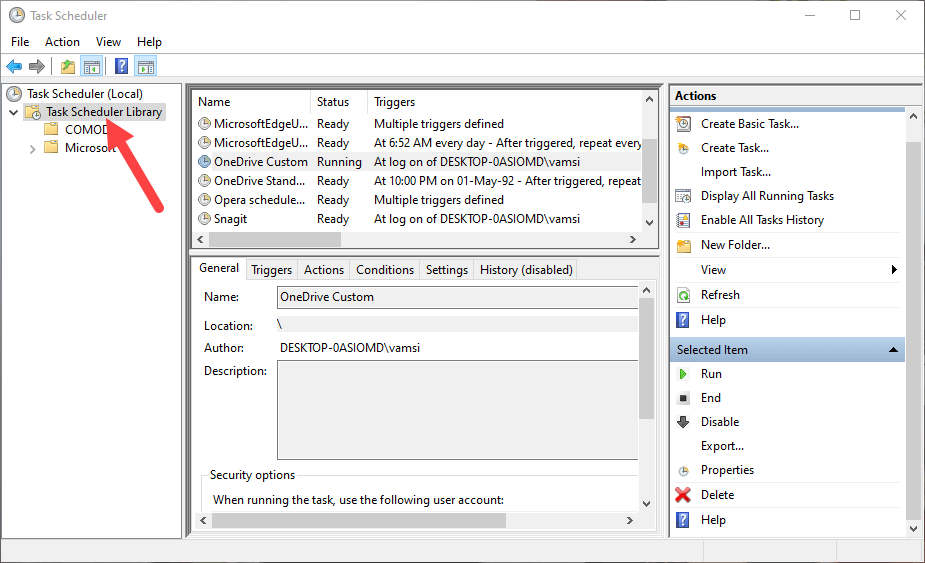Image resolution: width=925 pixels, height=563 pixels.
Task: Click the Back arrow toolbar icon
Action: click(x=14, y=67)
